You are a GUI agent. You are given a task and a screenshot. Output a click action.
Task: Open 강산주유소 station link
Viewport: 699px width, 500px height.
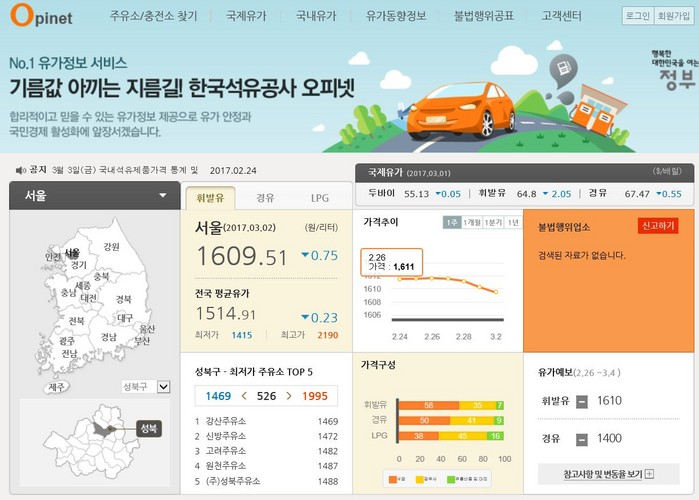pyautogui.click(x=226, y=422)
